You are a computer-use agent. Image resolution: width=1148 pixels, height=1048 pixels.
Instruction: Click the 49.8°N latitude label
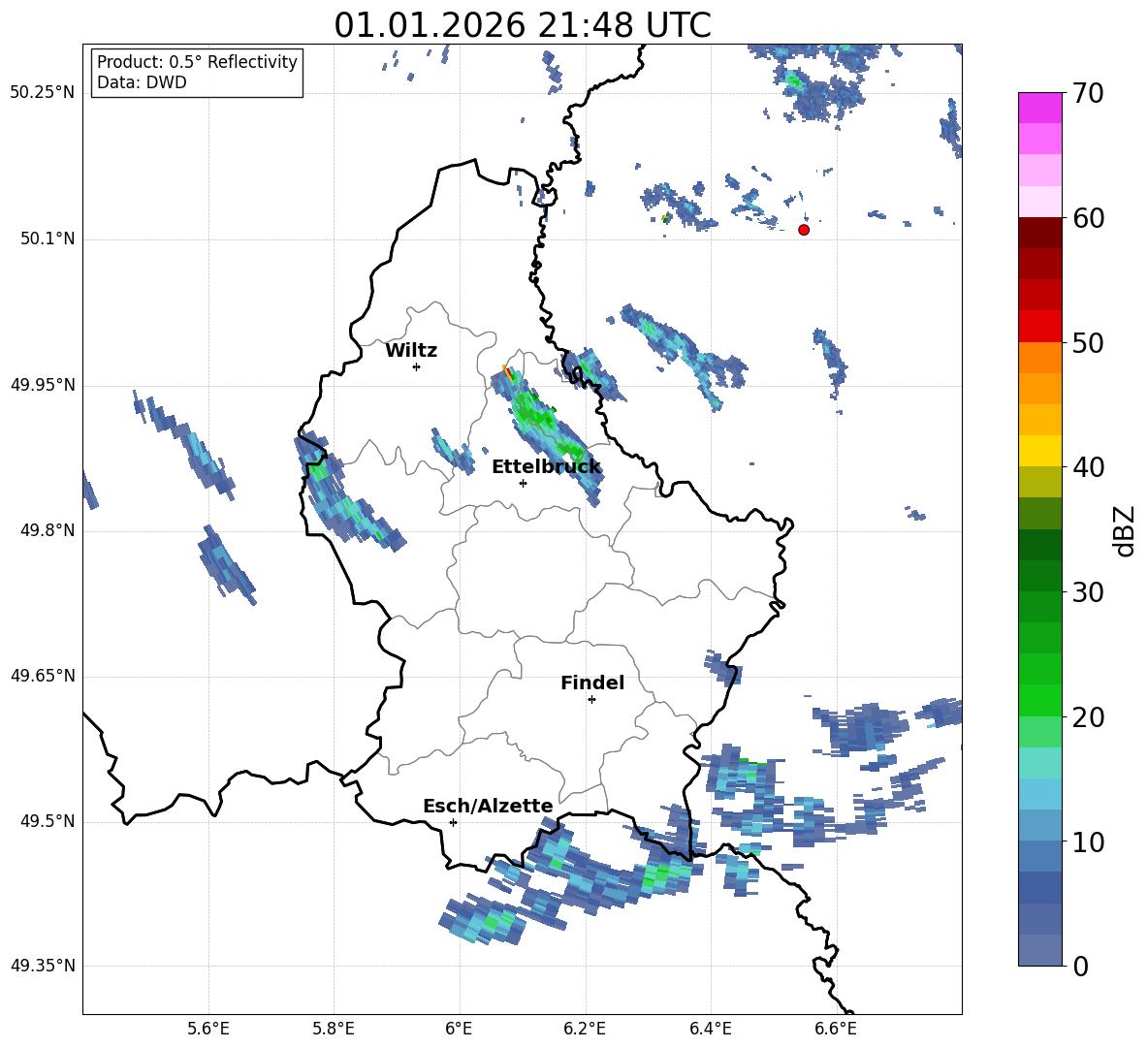48,530
